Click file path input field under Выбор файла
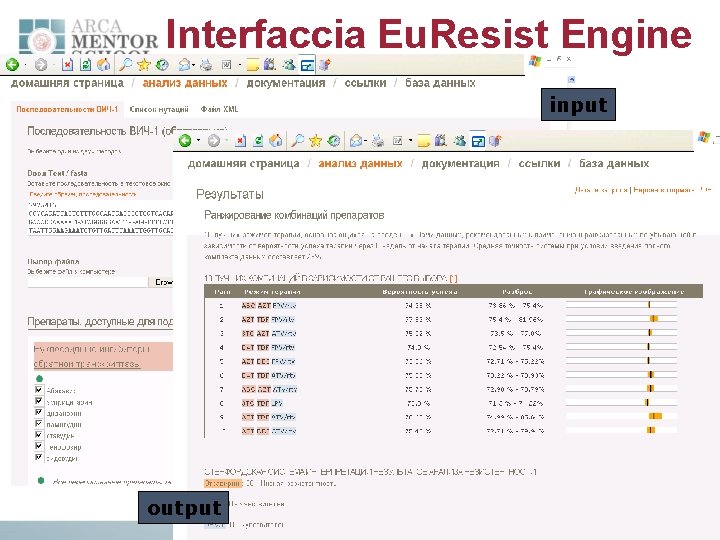The width and height of the screenshot is (720, 540). pos(87,282)
